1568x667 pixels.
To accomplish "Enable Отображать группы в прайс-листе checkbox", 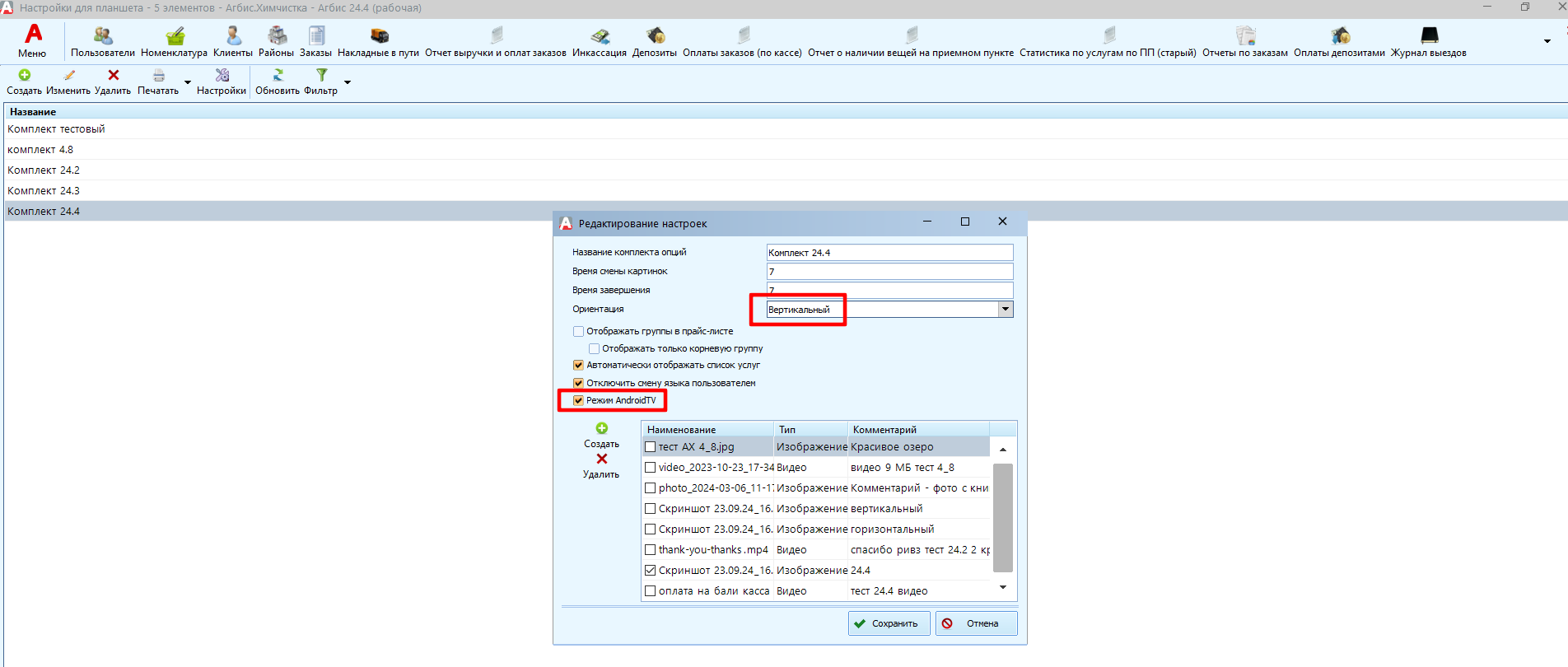I will pos(579,332).
